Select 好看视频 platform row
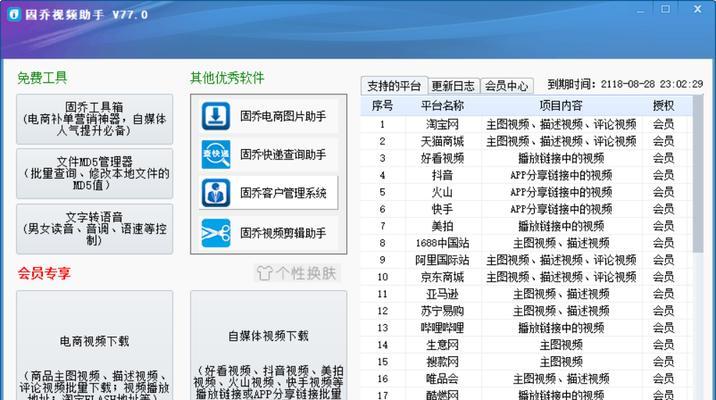Screen dimensions: 716x400 526,158
